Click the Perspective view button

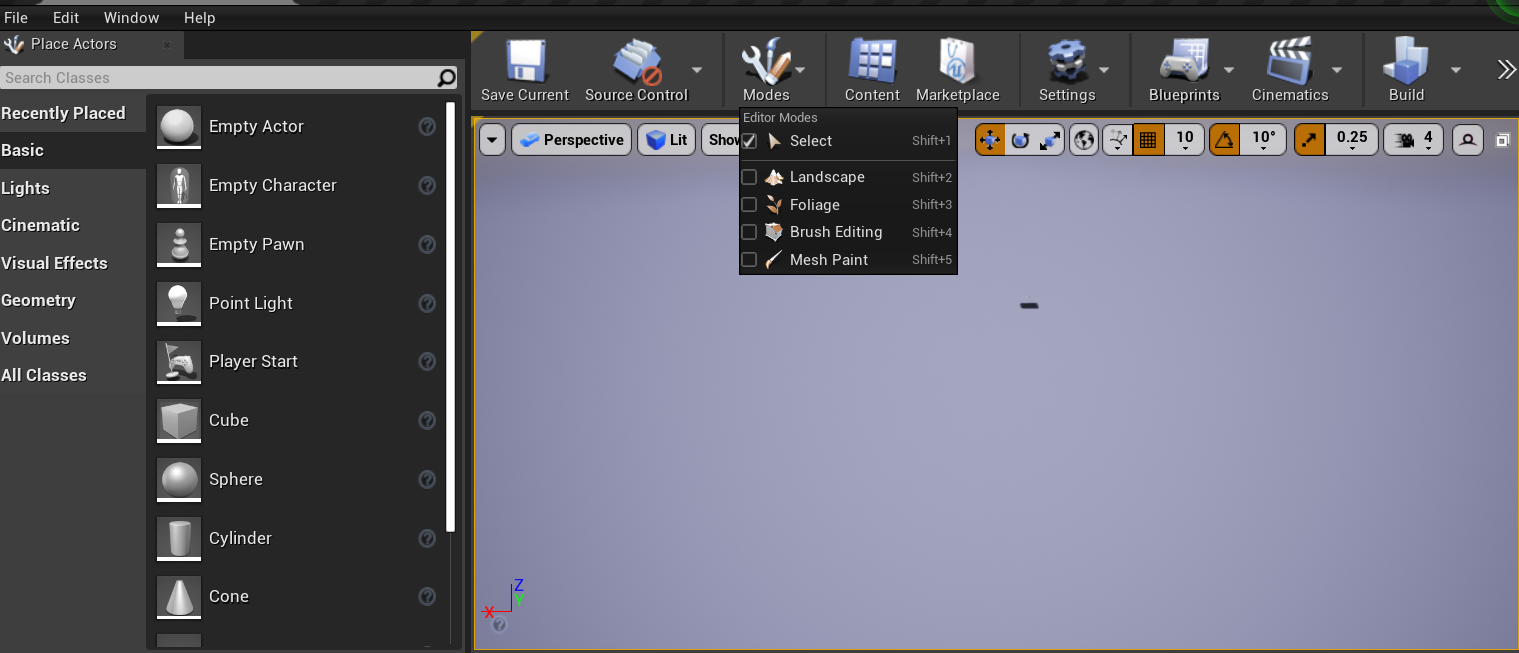coord(572,140)
